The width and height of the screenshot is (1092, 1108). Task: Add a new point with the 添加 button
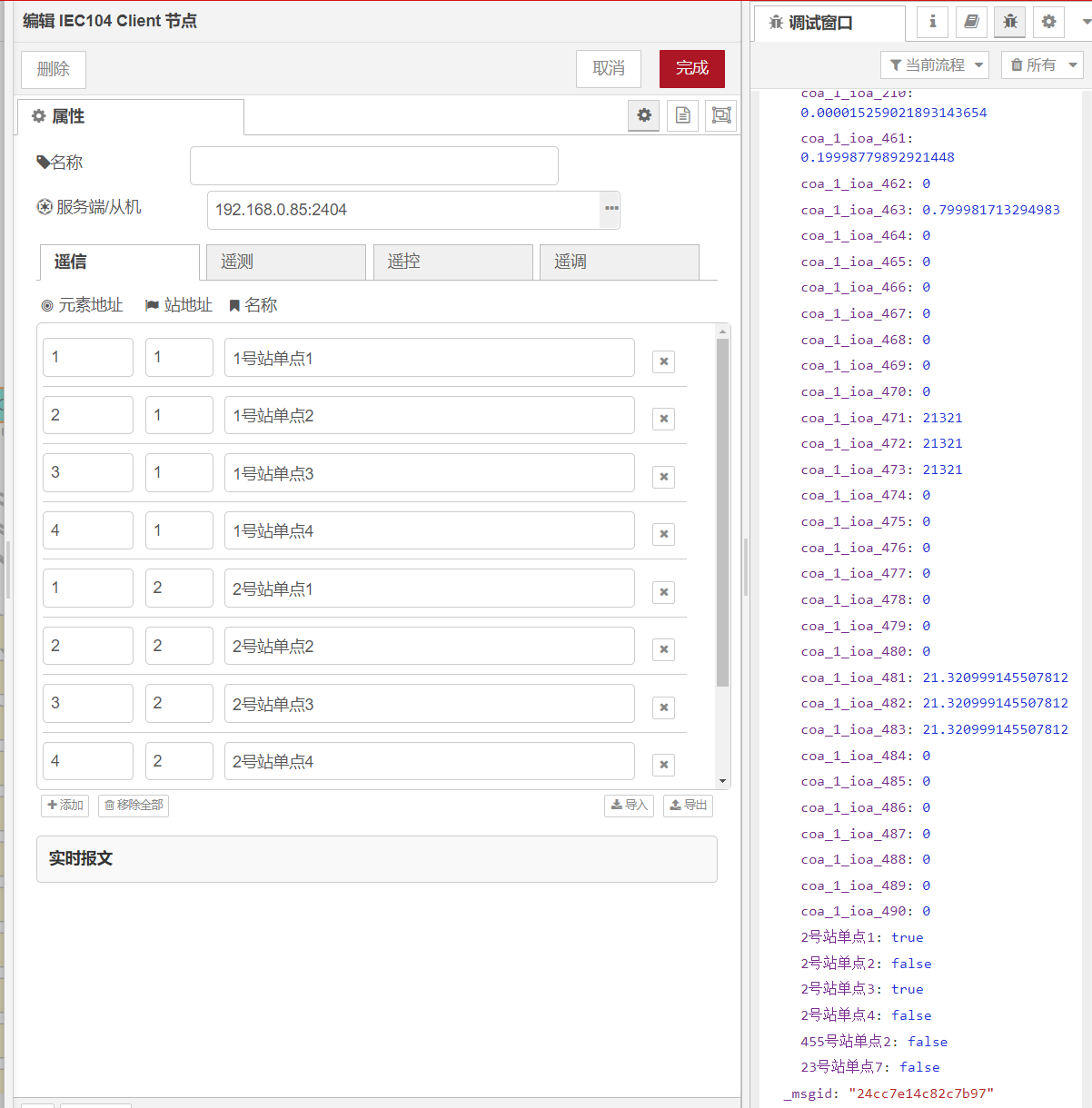[65, 805]
